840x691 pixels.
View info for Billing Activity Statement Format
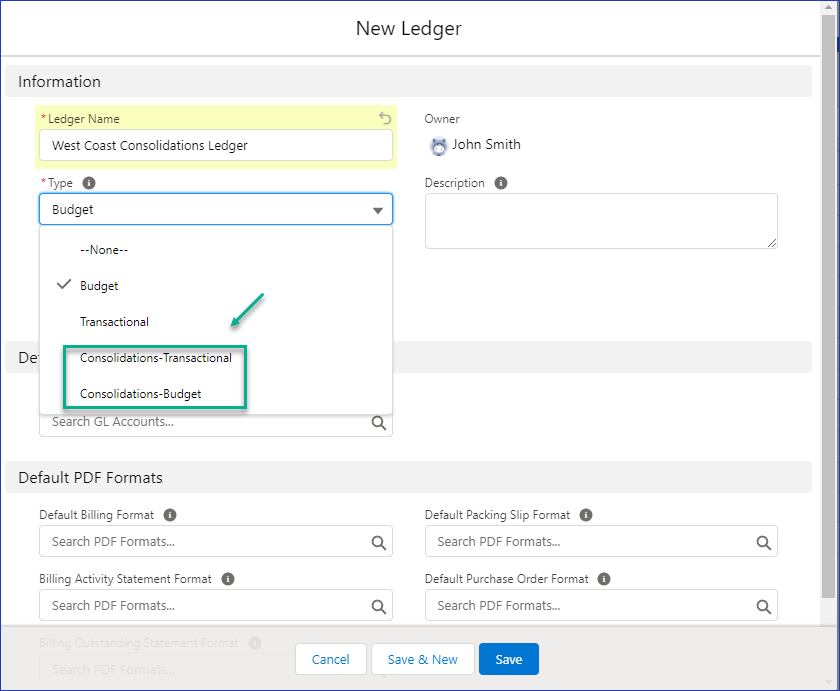228,579
